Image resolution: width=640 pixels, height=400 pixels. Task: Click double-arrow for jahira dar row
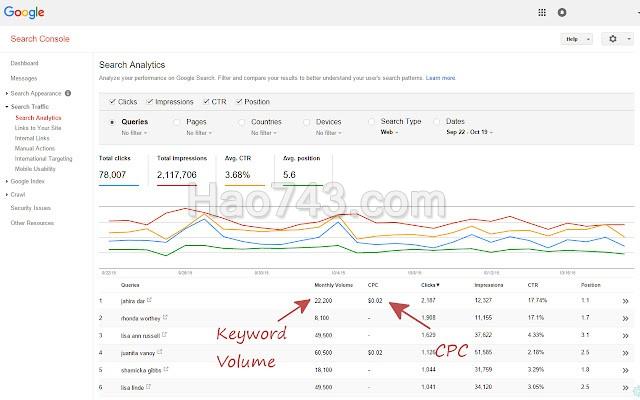coord(625,301)
